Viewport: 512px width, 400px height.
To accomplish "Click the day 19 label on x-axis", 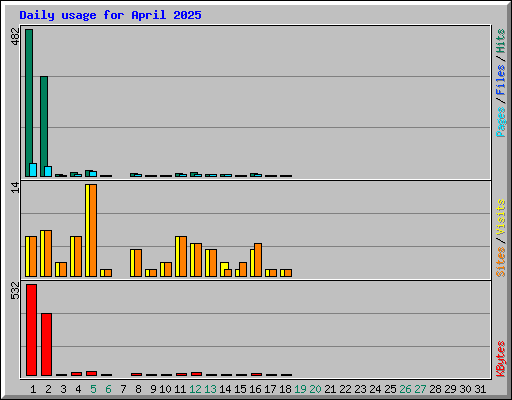I will 300,389.
